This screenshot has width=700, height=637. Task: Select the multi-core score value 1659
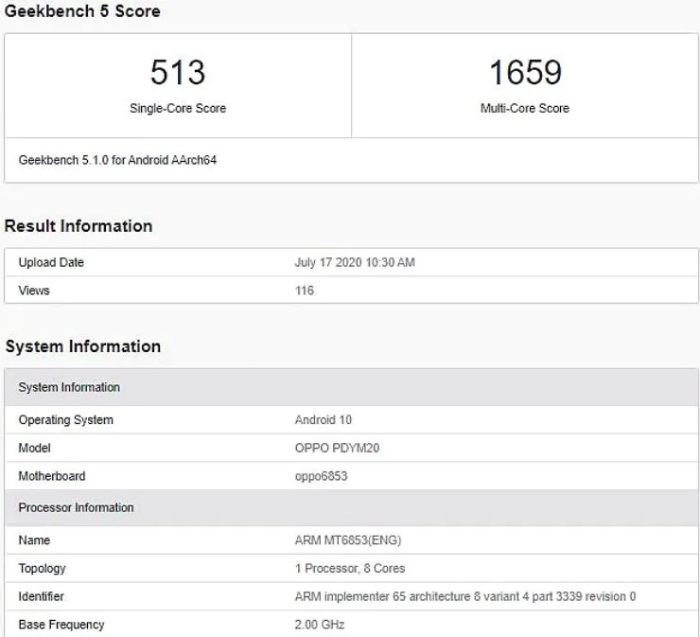[525, 72]
